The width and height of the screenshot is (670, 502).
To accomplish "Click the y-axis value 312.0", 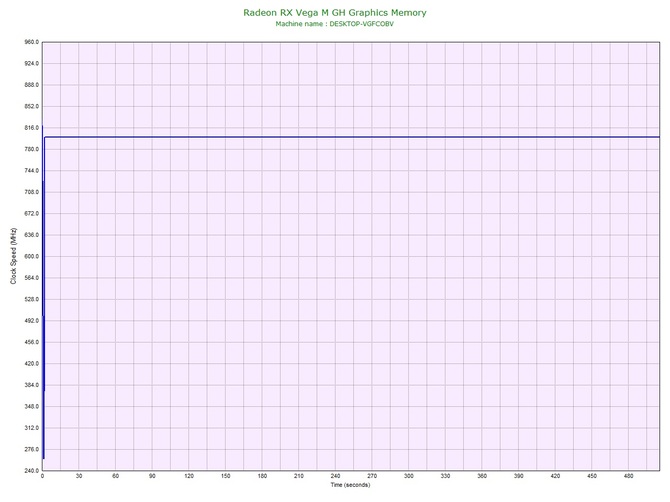I will 32,428.
